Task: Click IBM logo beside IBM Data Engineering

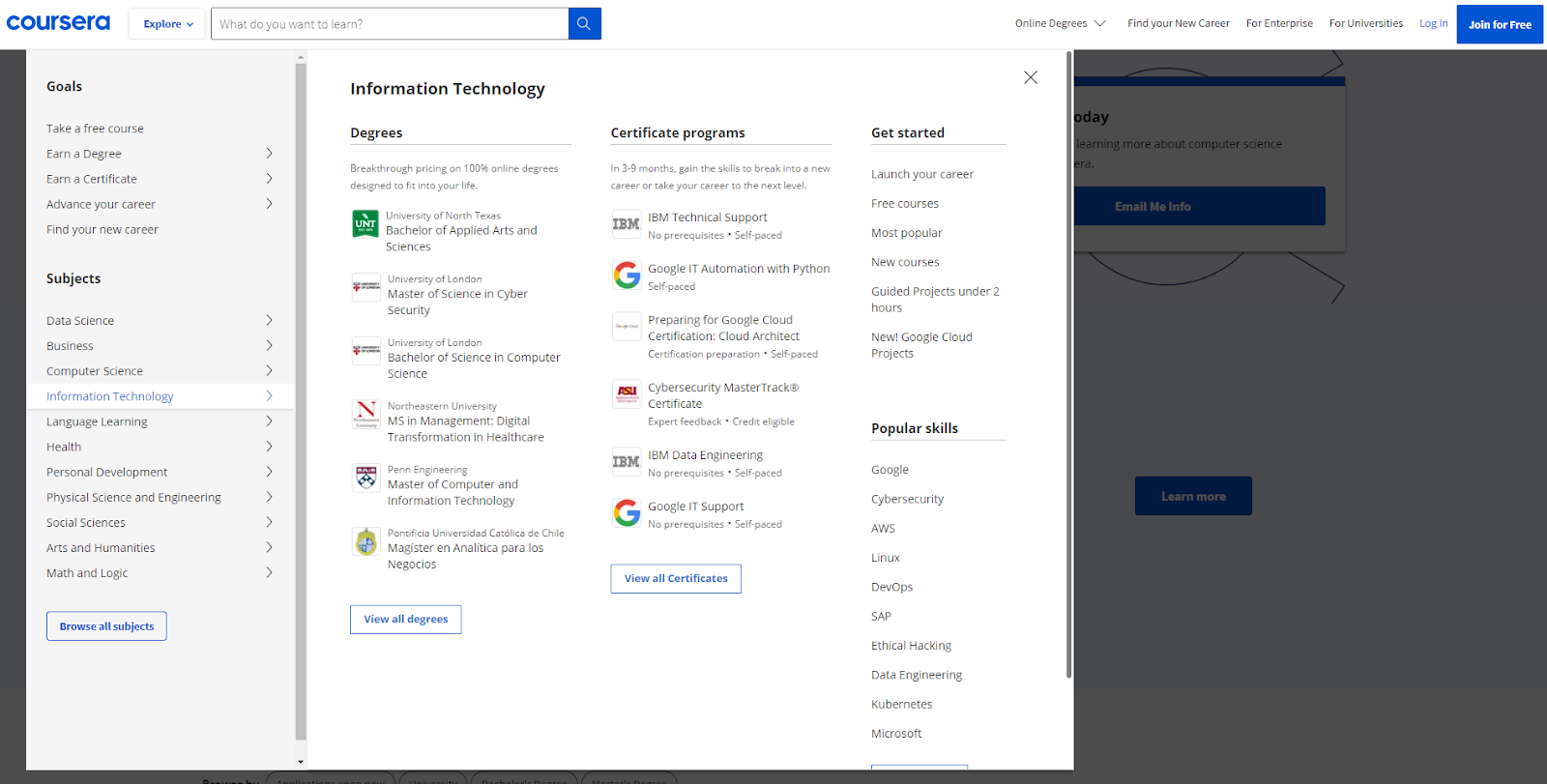Action: click(x=627, y=462)
